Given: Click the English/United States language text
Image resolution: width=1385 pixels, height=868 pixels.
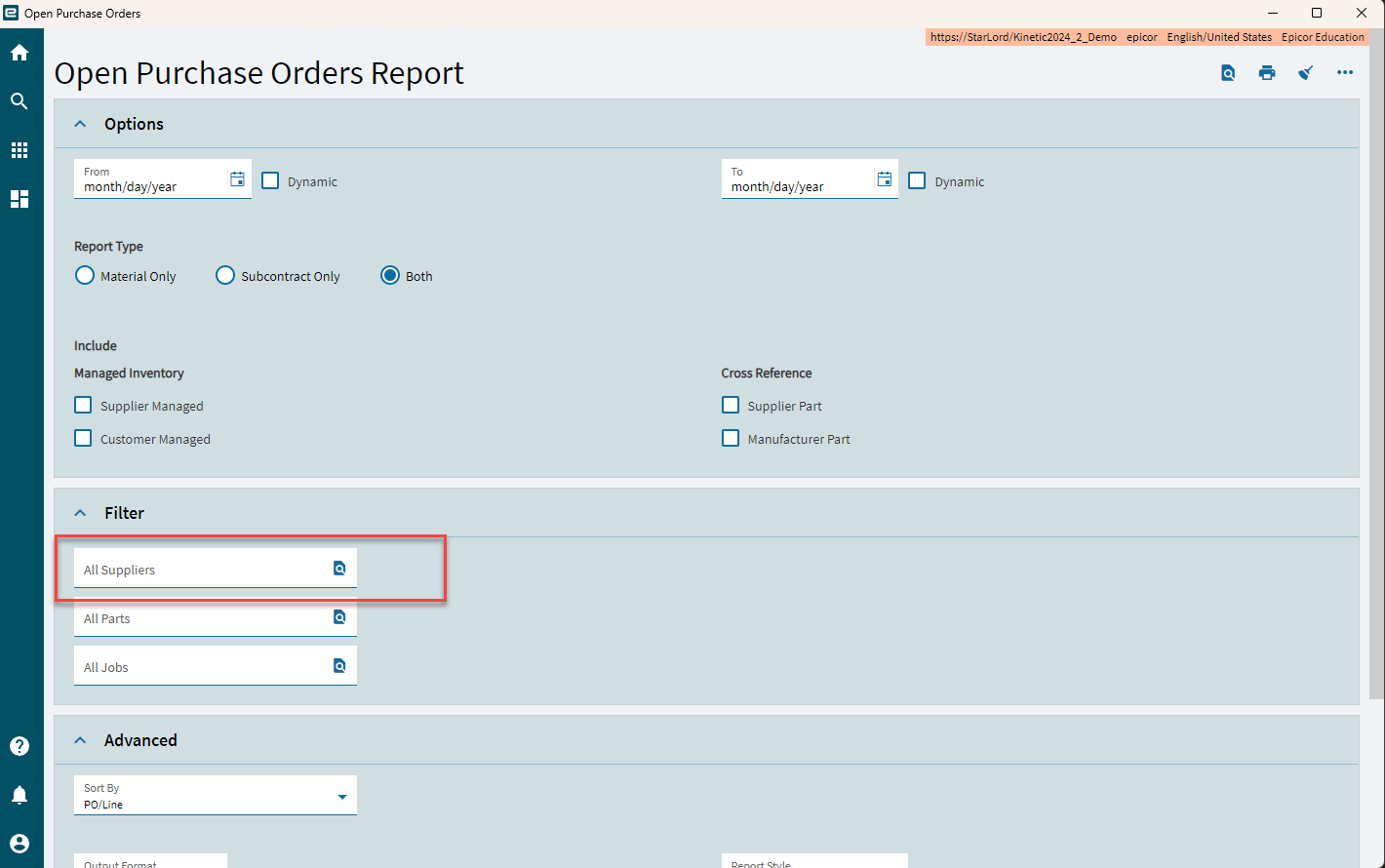Looking at the screenshot, I should [x=1219, y=37].
